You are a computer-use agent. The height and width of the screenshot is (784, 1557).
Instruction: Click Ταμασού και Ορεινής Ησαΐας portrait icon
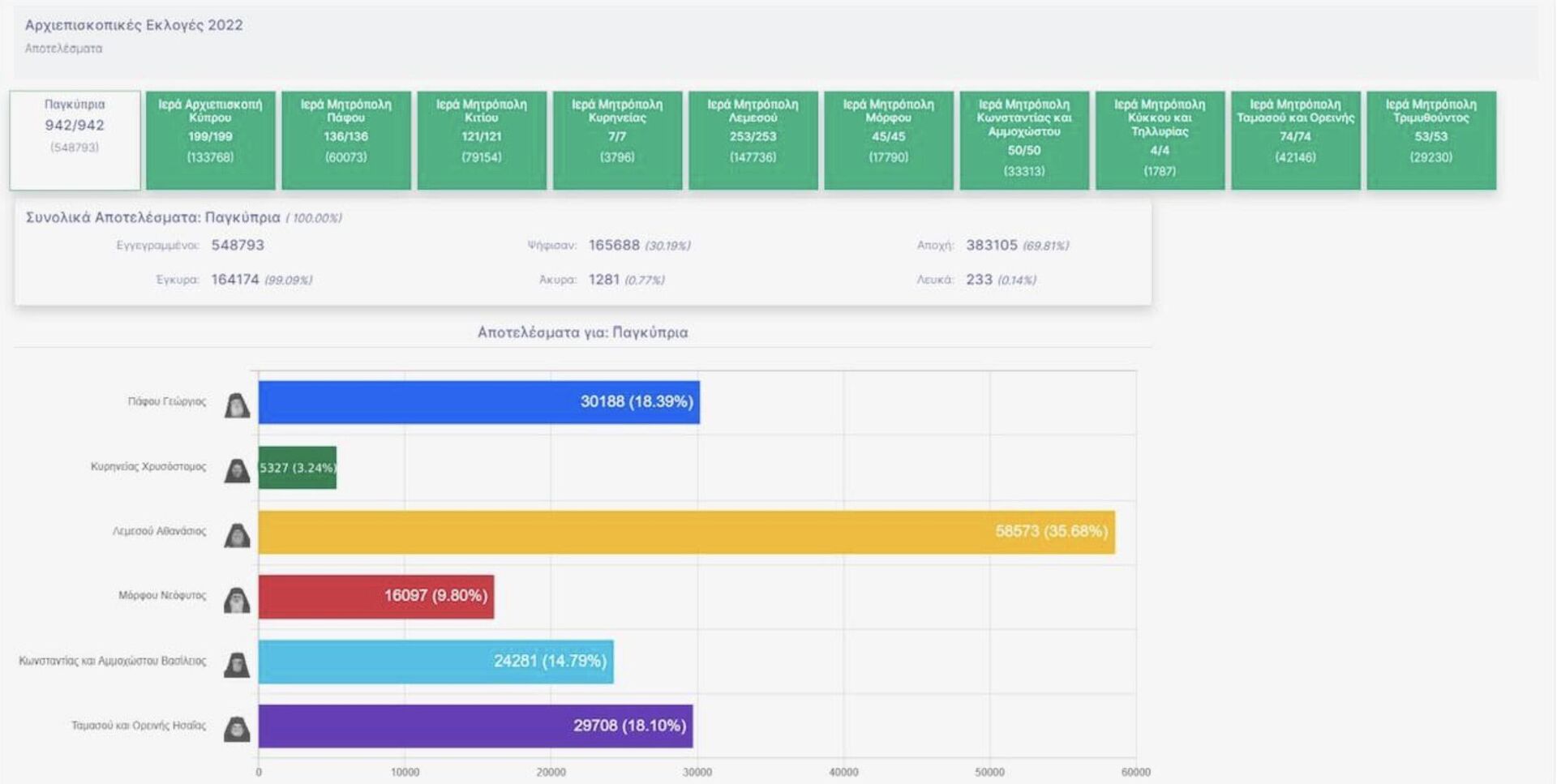[x=237, y=728]
